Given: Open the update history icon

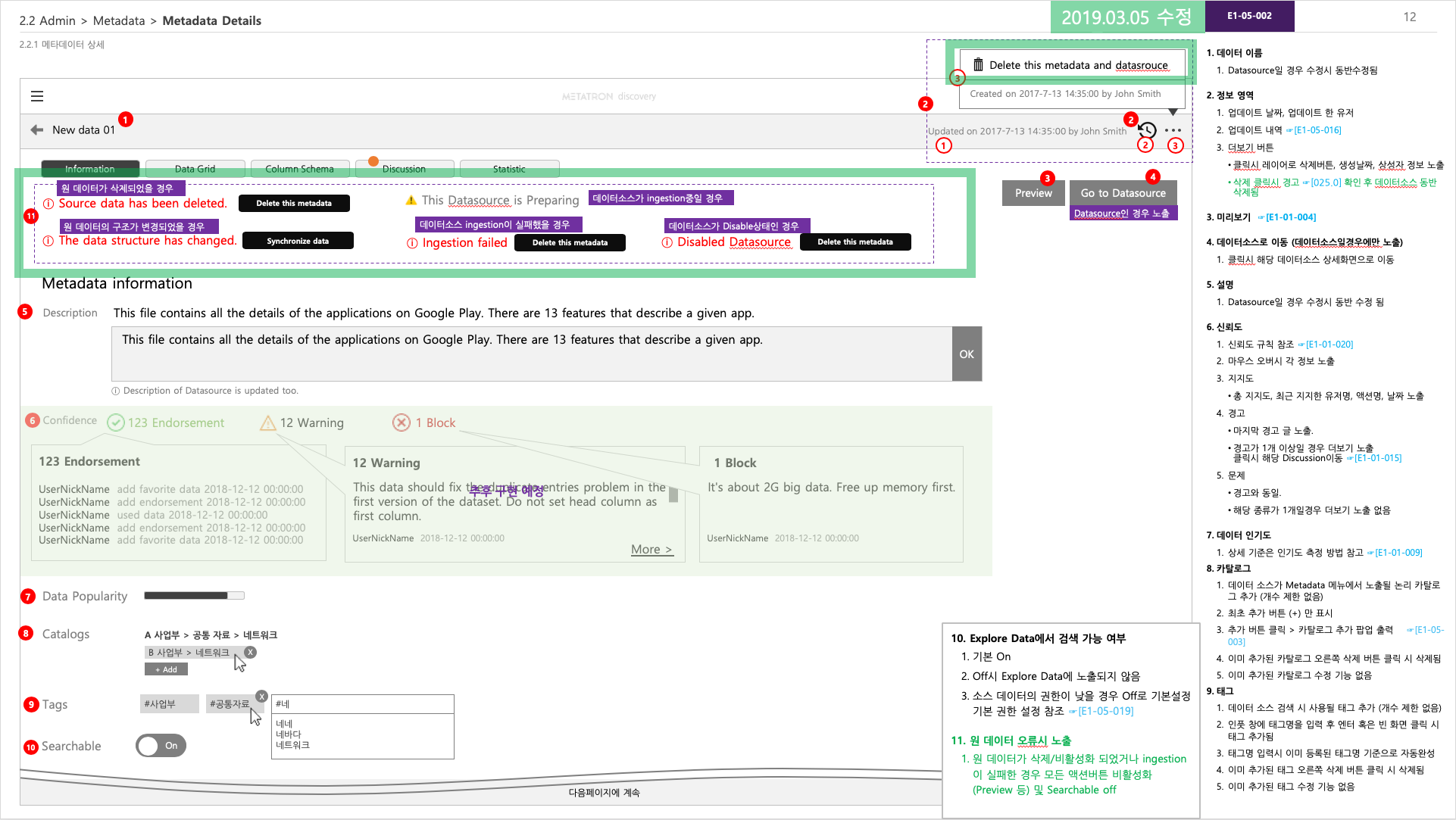Looking at the screenshot, I should click(1146, 129).
